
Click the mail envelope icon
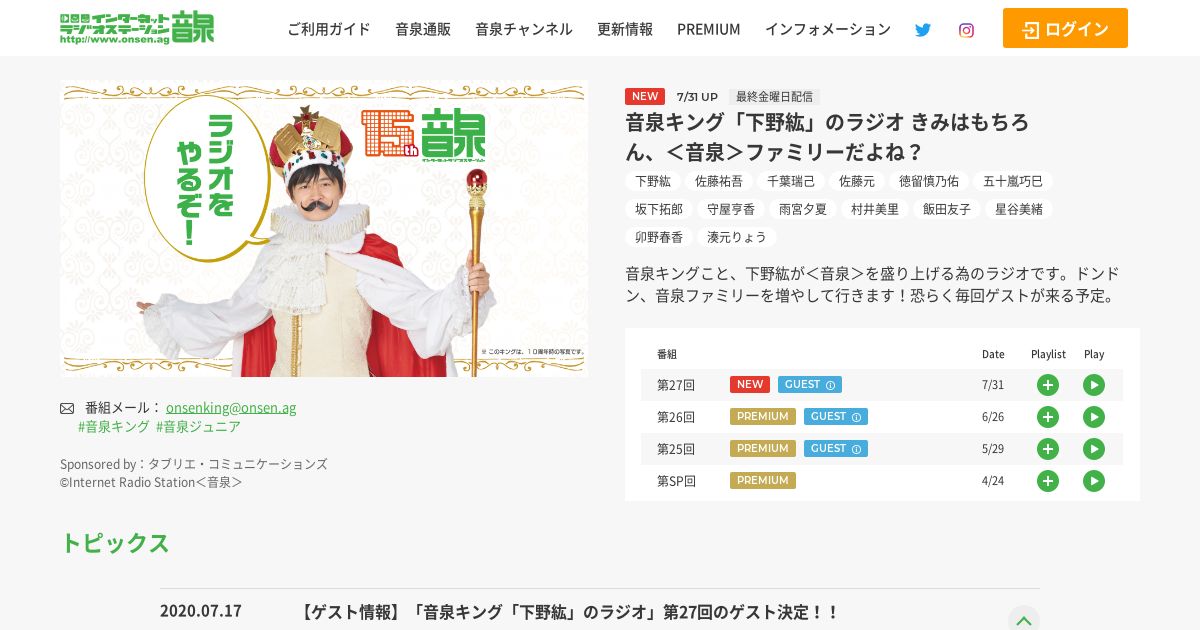[x=67, y=408]
